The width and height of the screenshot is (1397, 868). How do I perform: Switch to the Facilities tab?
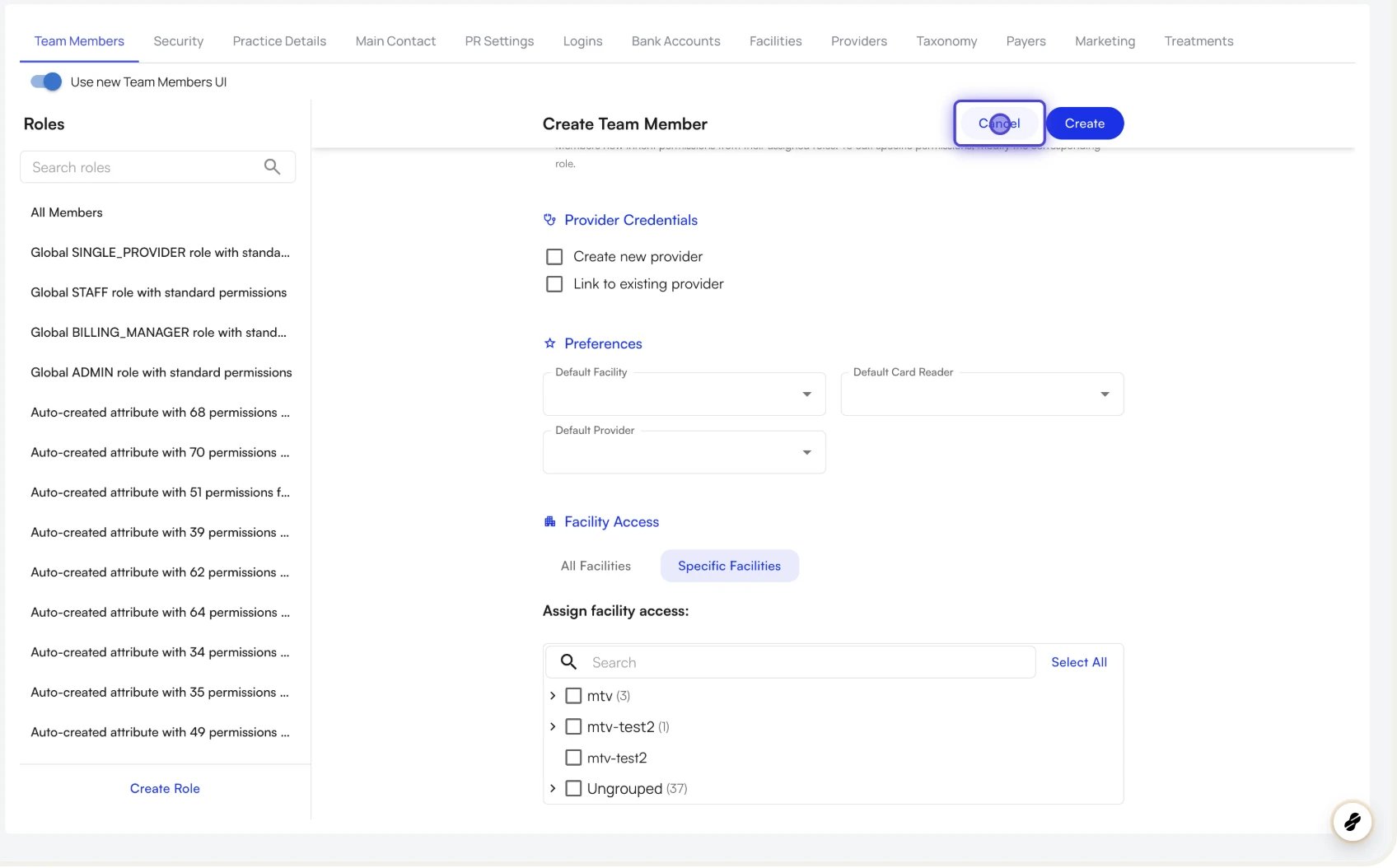pyautogui.click(x=775, y=41)
